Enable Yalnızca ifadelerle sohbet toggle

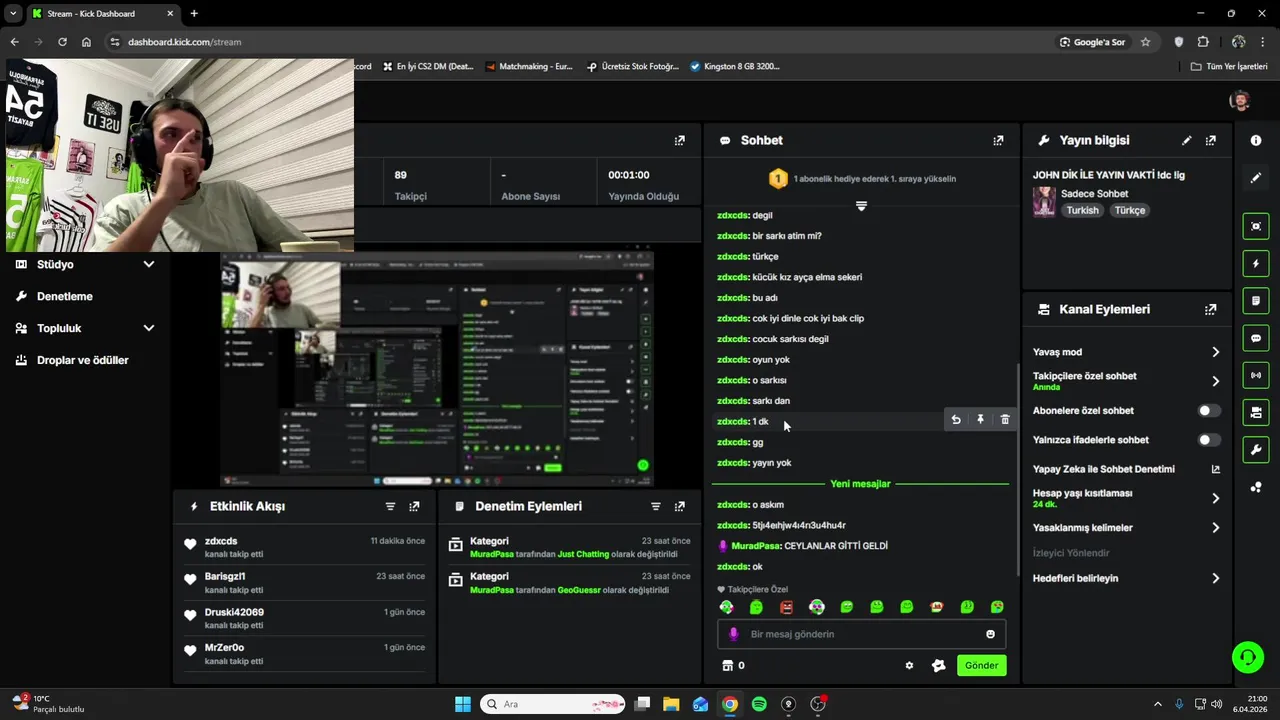click(1209, 440)
